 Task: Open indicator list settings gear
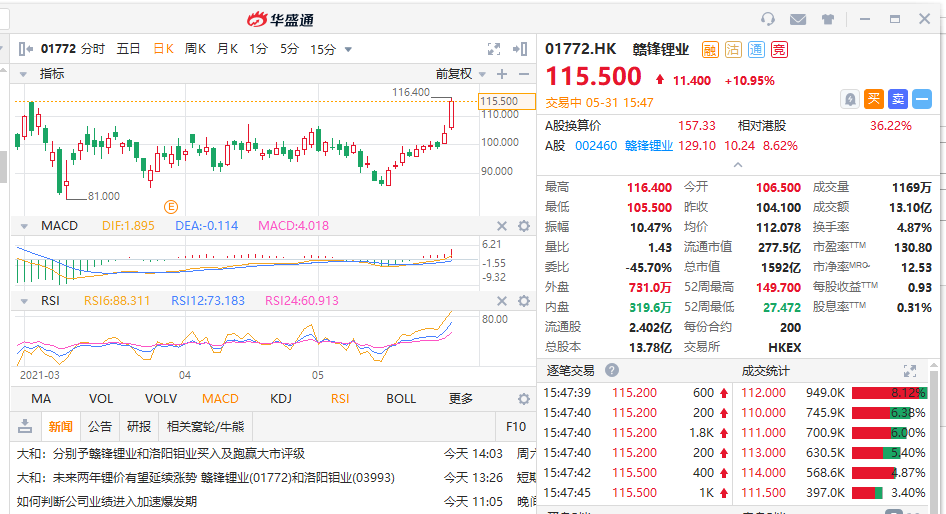tap(524, 399)
